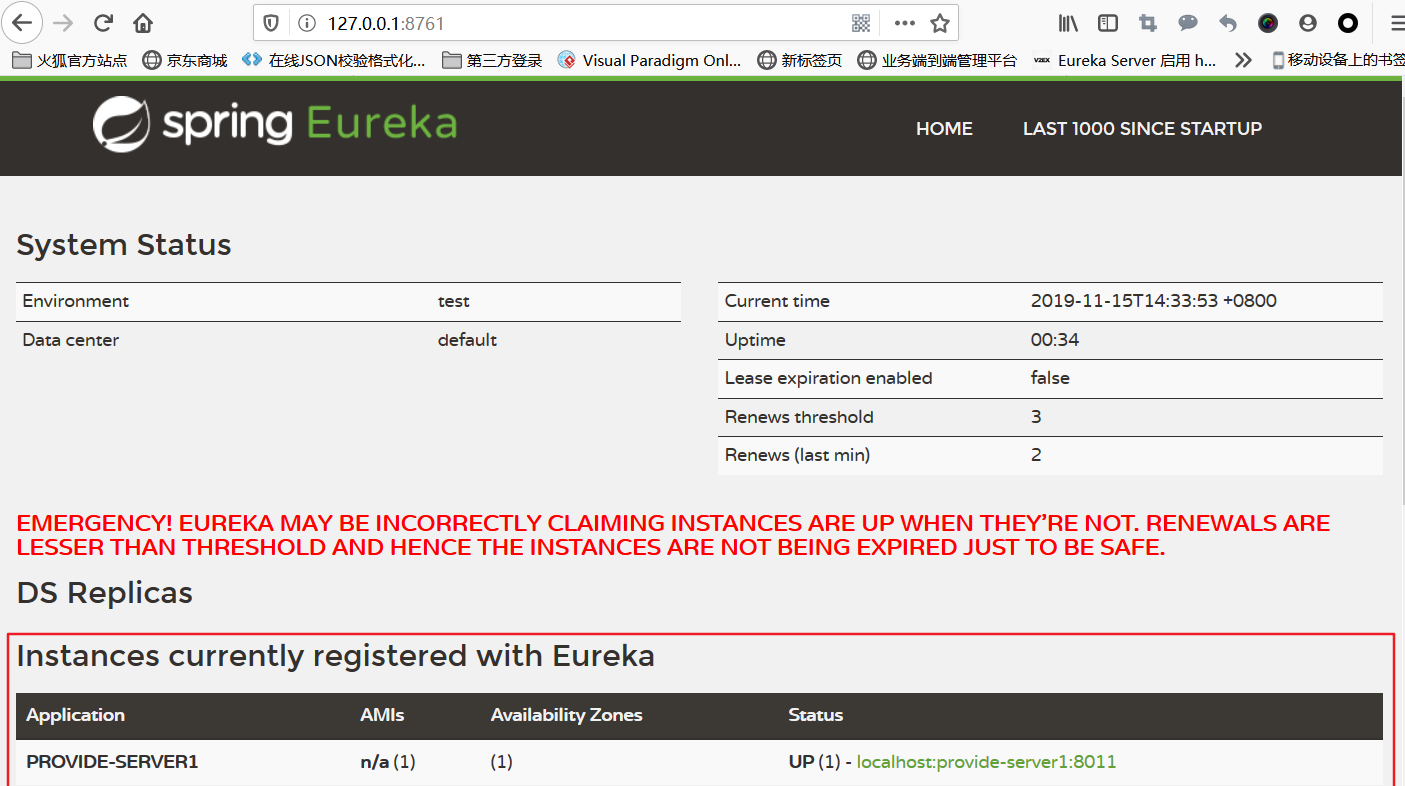The height and width of the screenshot is (786, 1405).
Task: Open the Firefox hamburger menu
Action: click(1396, 23)
